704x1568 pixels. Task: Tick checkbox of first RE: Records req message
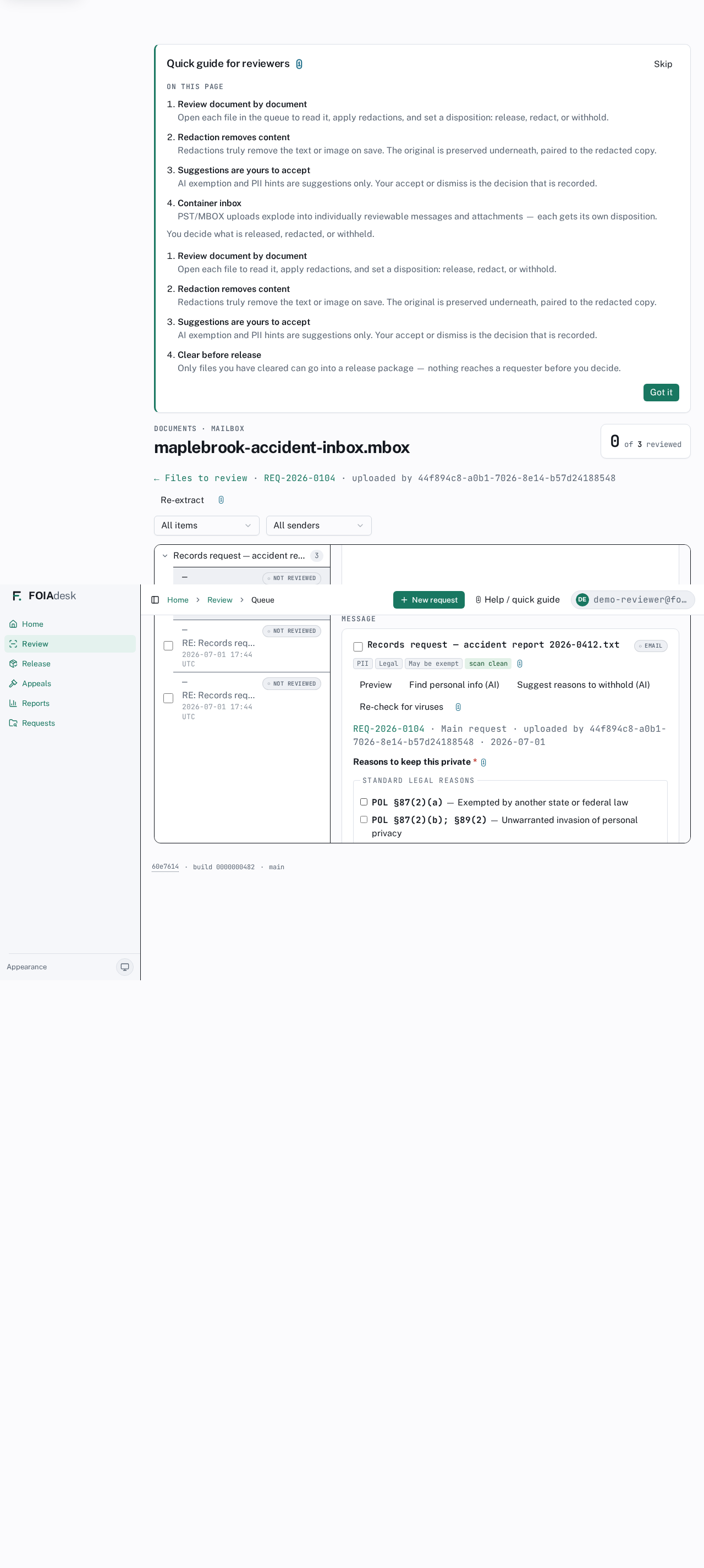point(168,645)
